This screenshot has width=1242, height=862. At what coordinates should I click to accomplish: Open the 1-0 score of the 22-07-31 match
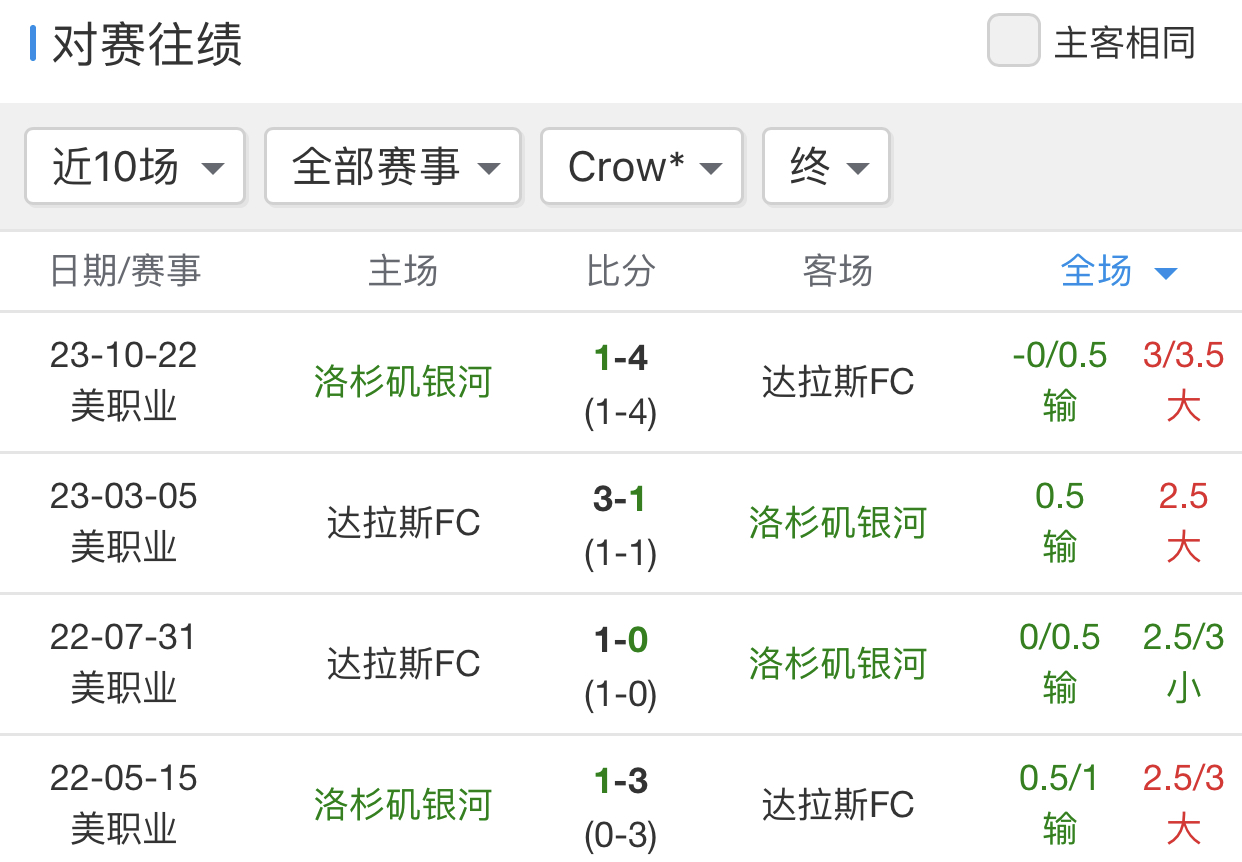tap(620, 640)
